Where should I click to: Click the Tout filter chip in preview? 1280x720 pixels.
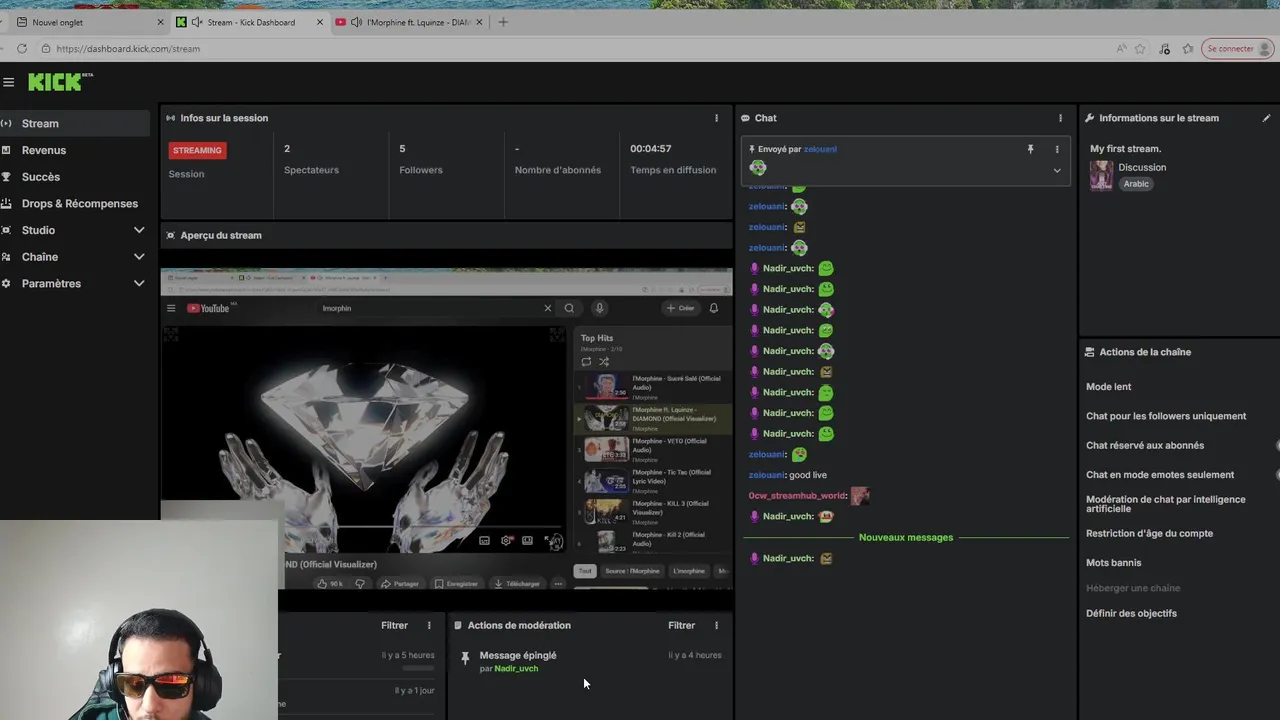point(585,571)
